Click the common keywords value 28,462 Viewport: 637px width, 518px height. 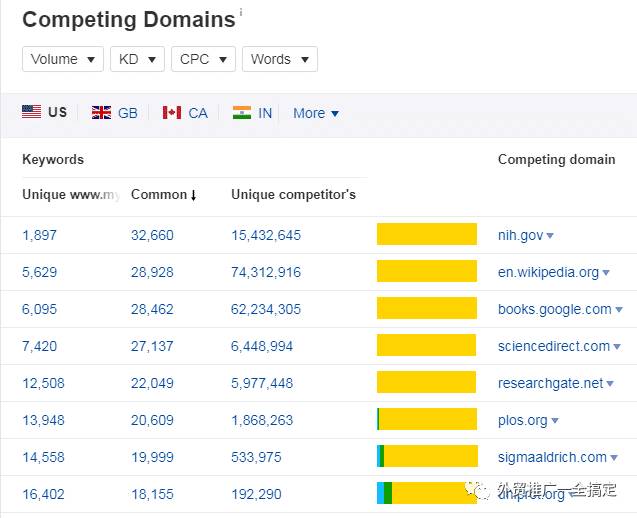click(152, 309)
